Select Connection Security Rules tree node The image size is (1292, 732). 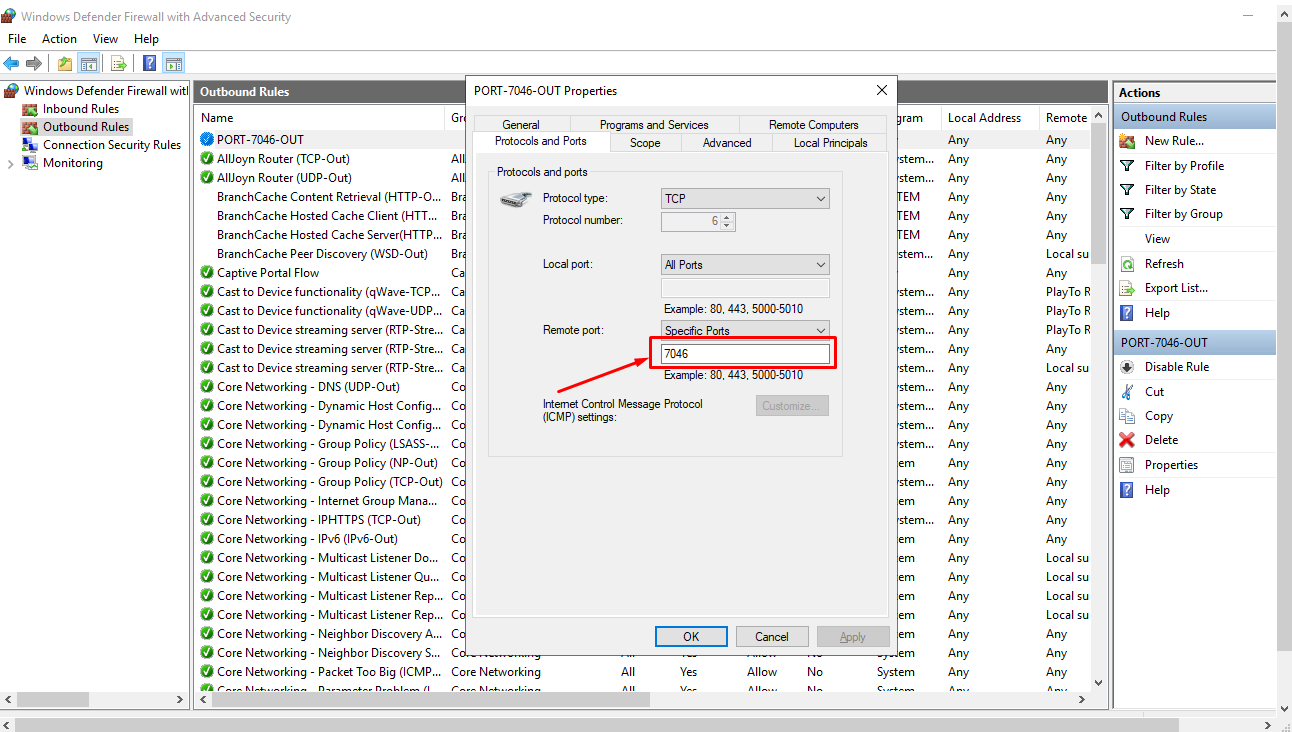(x=112, y=145)
